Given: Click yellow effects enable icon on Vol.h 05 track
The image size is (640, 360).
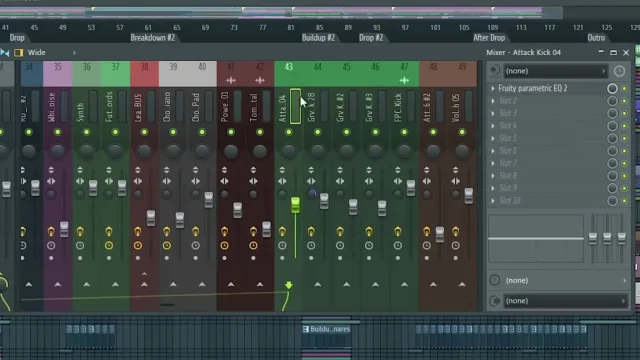Looking at the screenshot, I should 456,232.
